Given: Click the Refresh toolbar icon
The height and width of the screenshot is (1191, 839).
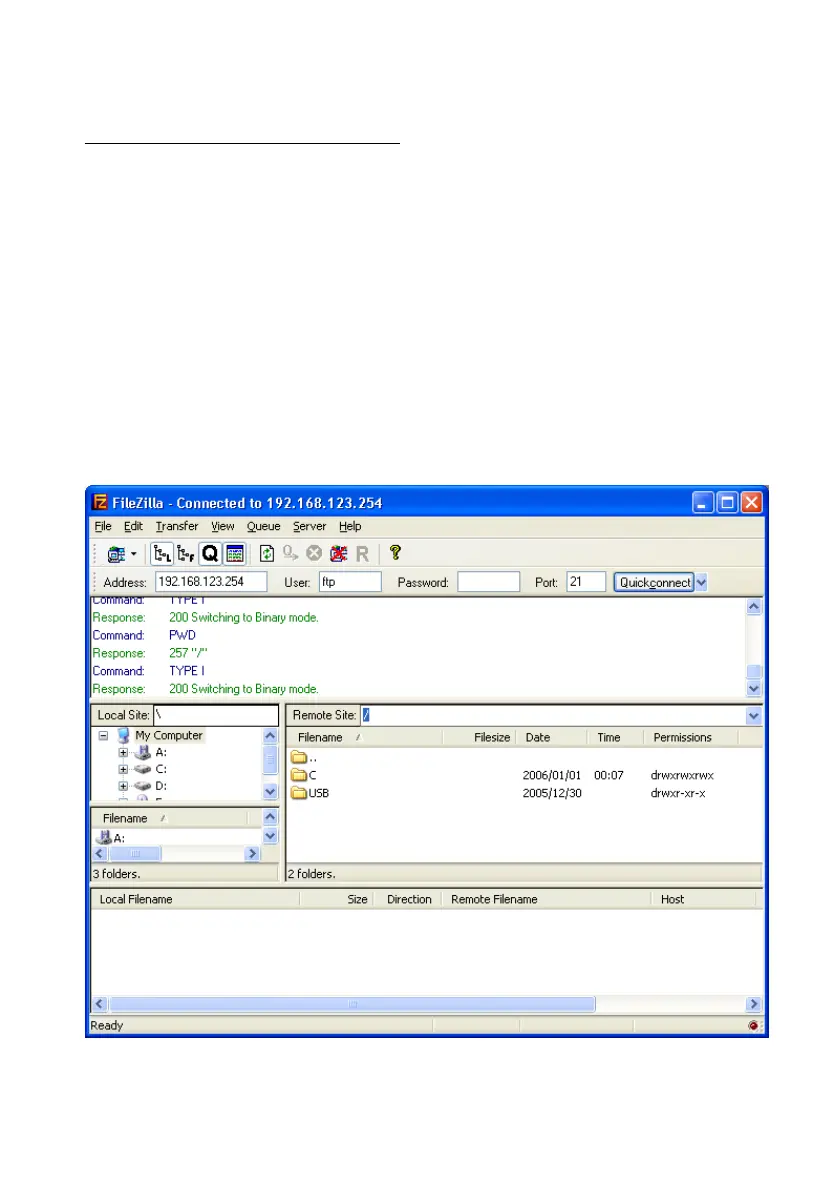Looking at the screenshot, I should (x=267, y=554).
